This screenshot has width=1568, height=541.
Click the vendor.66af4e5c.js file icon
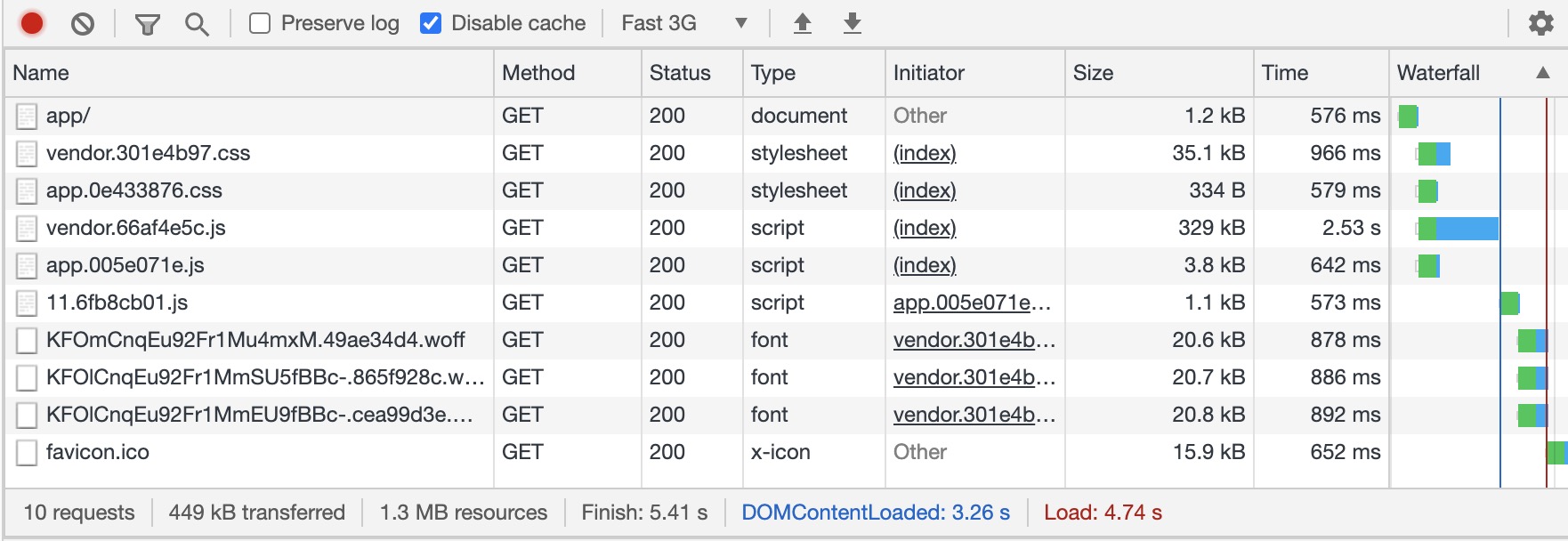27,229
